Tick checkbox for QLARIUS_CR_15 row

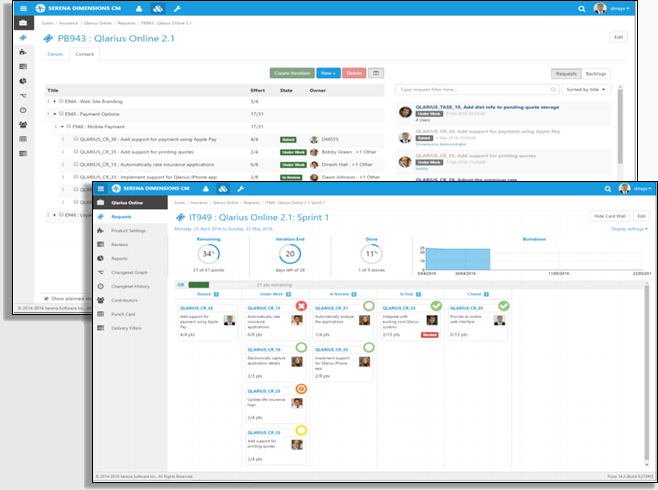[x=76, y=164]
